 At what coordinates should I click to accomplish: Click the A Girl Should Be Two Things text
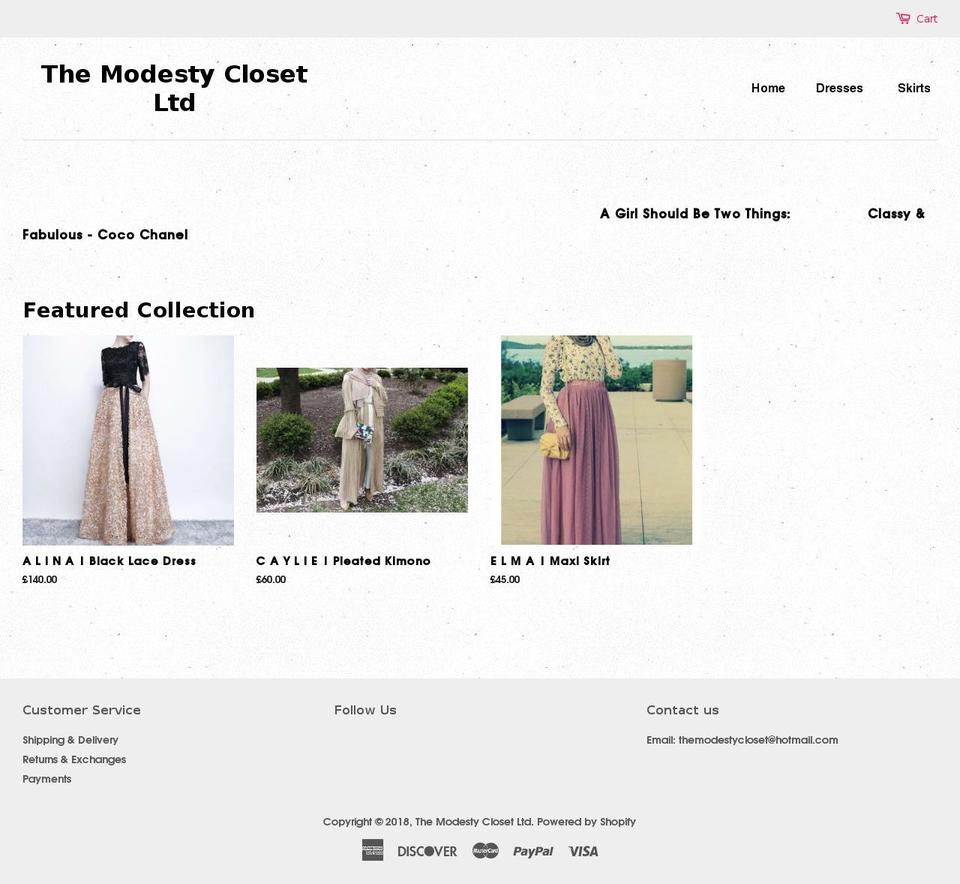click(x=695, y=214)
